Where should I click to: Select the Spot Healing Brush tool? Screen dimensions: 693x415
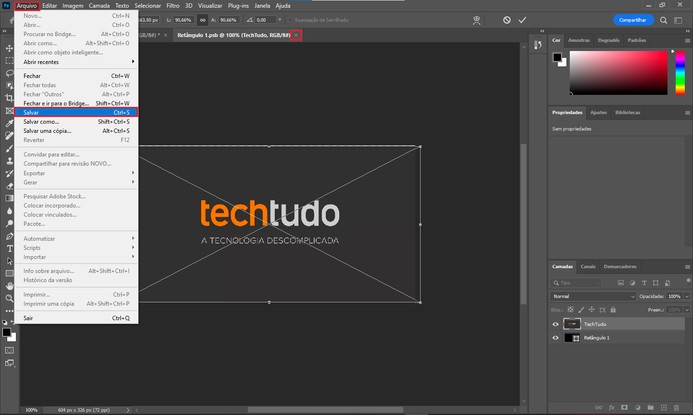9,136
